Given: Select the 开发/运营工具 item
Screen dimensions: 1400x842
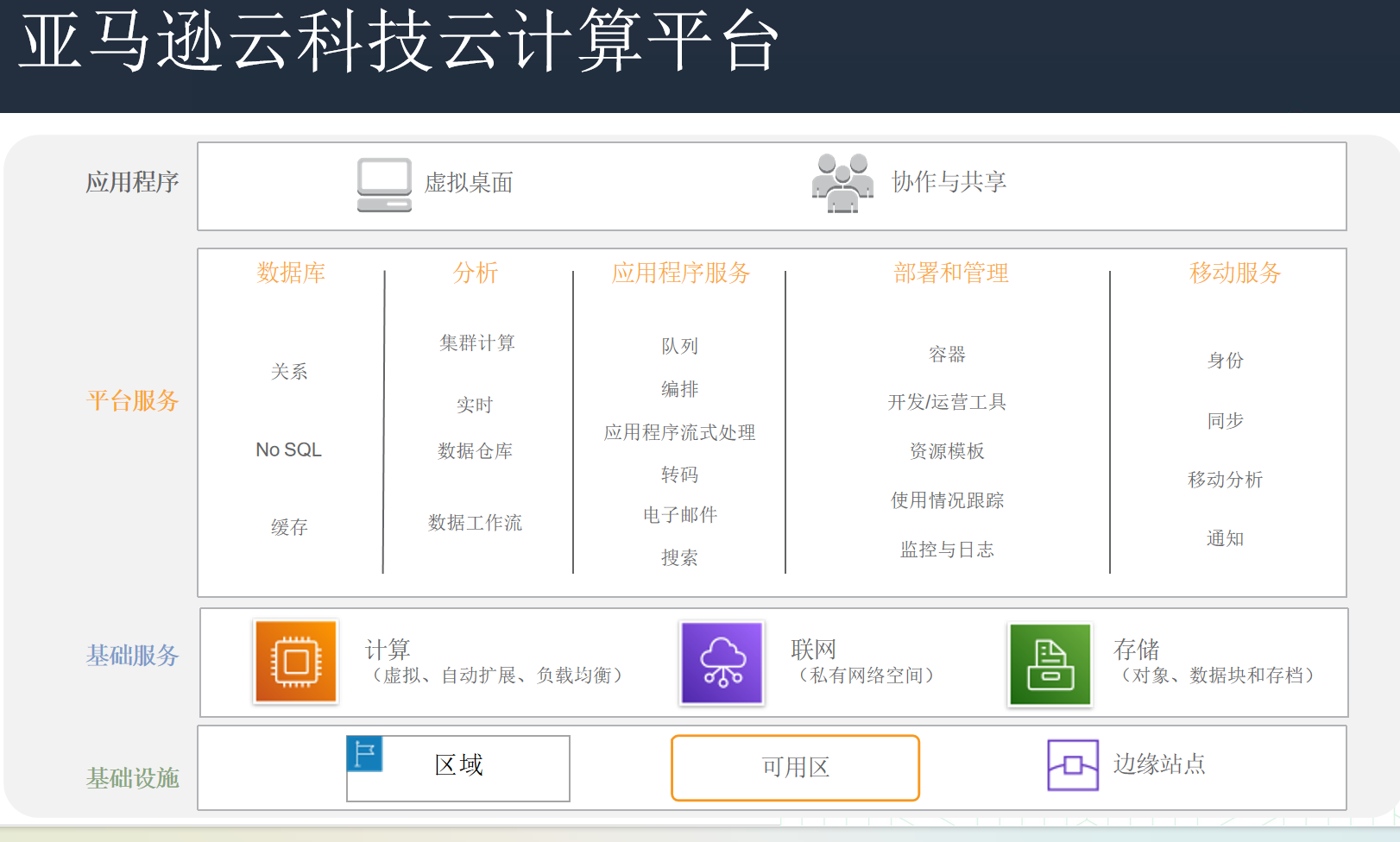Looking at the screenshot, I should (947, 402).
